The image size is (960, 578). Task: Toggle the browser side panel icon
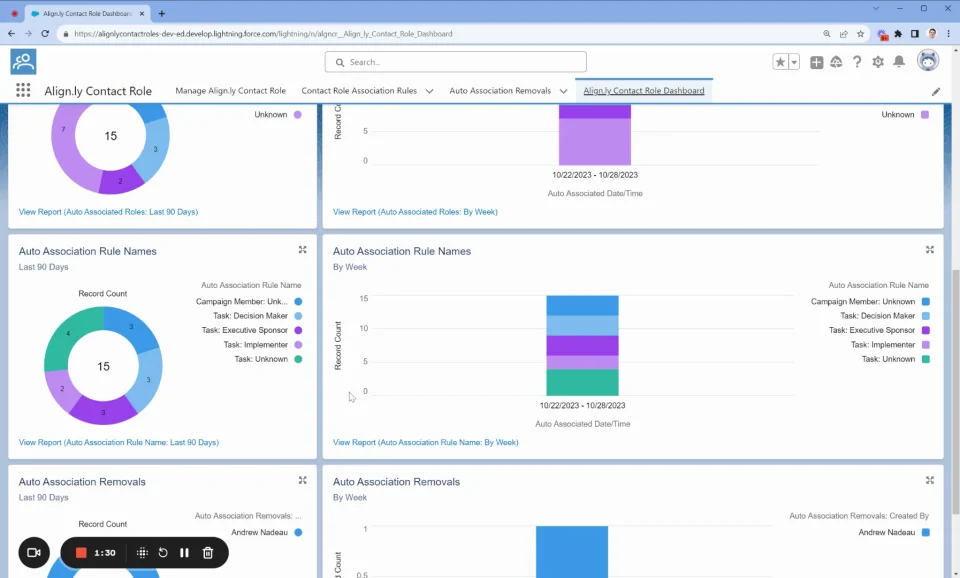pyautogui.click(x=915, y=34)
